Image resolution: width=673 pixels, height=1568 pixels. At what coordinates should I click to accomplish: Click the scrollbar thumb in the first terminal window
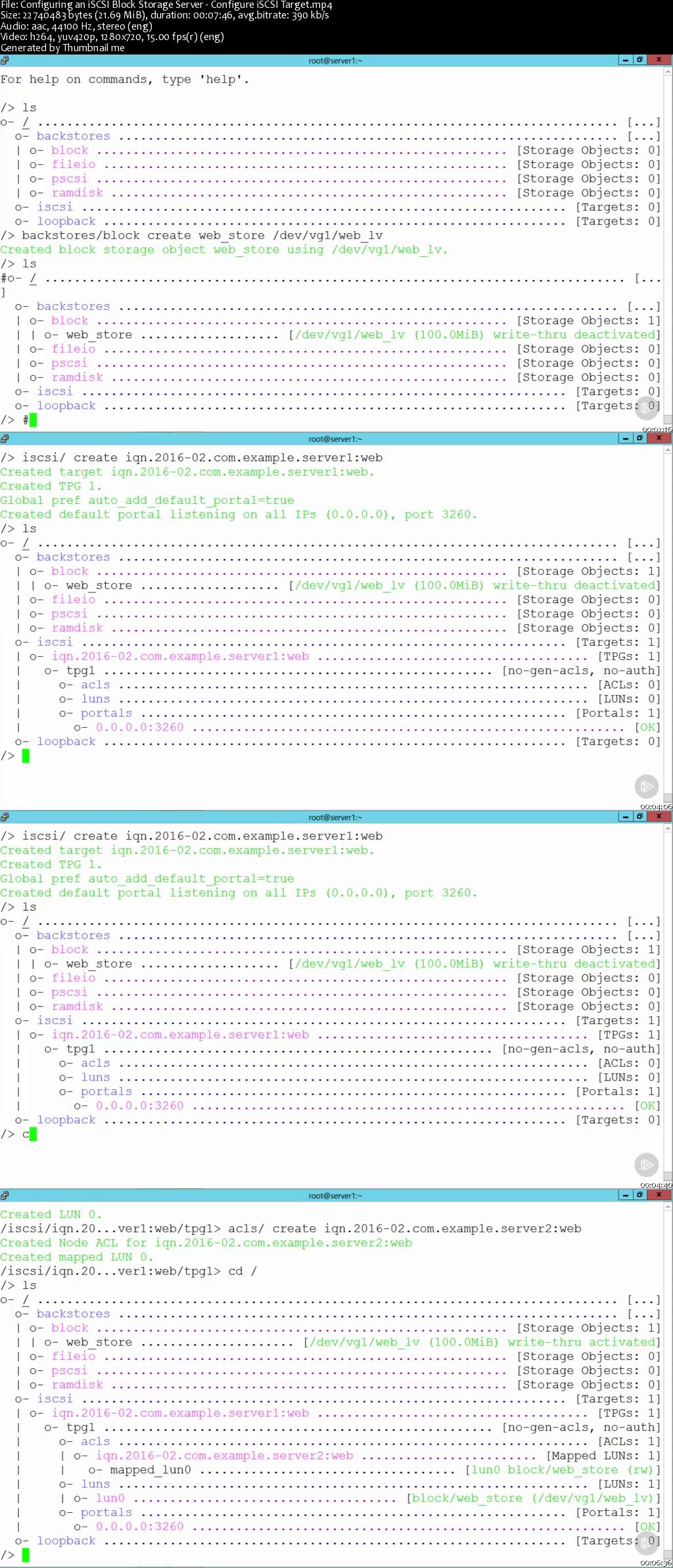point(668,419)
